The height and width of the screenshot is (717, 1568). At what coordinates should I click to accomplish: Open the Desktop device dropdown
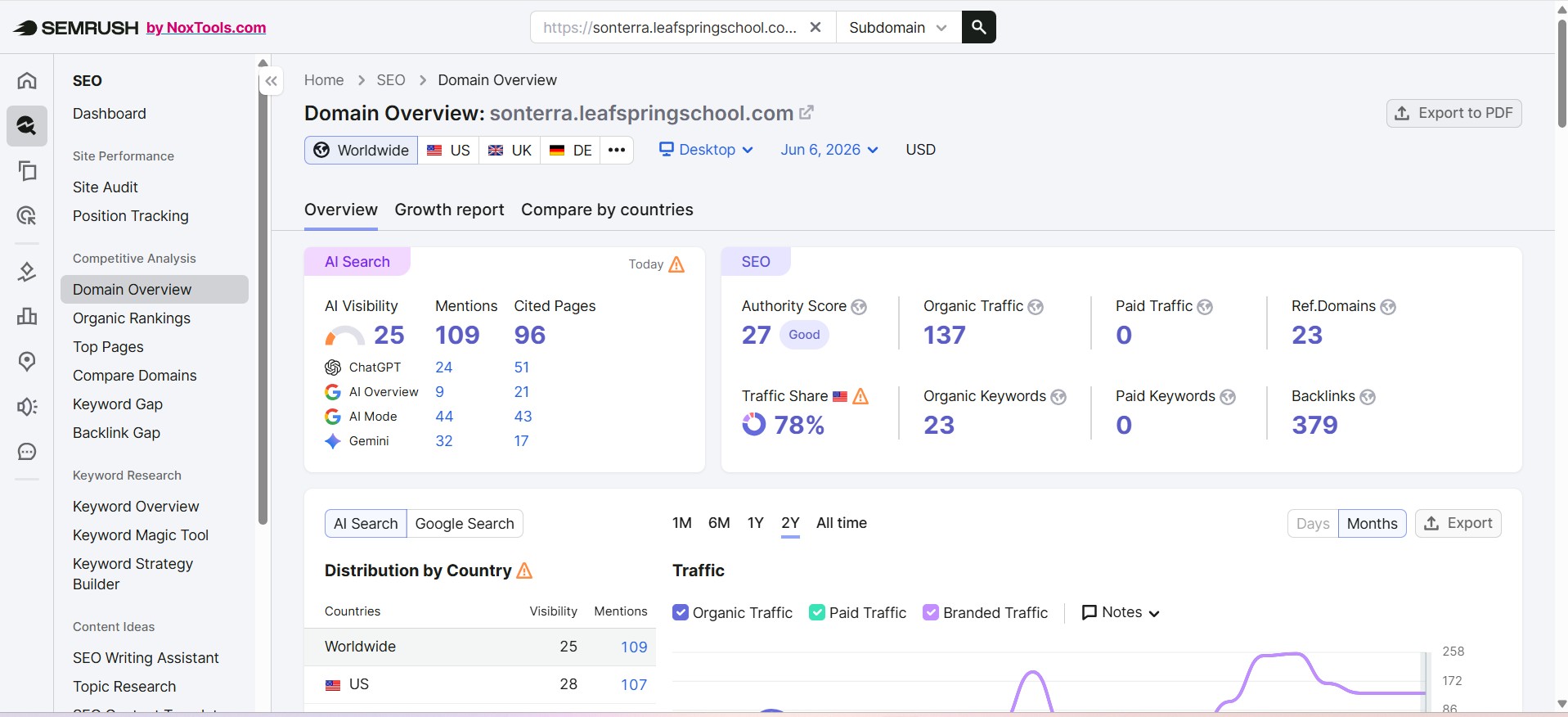[x=706, y=150]
